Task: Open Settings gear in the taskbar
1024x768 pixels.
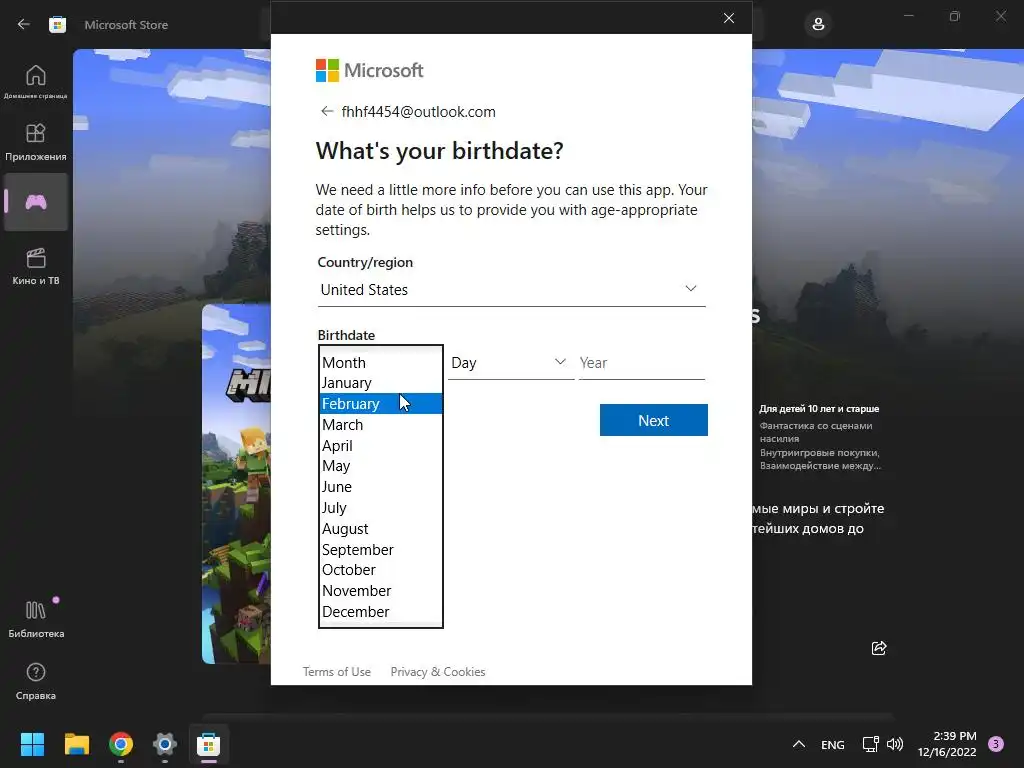Action: [x=165, y=744]
